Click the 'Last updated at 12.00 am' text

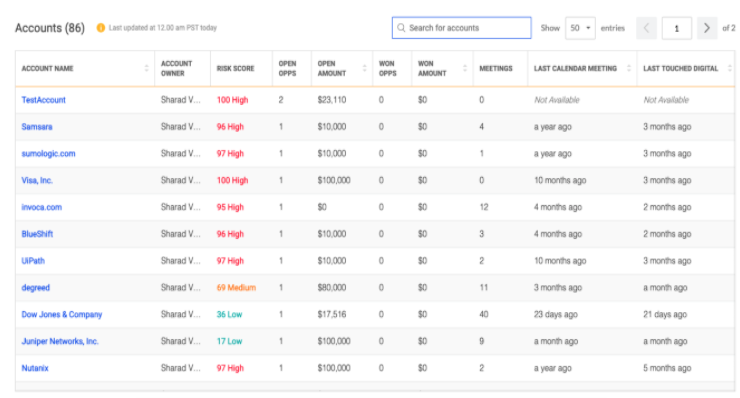pyautogui.click(x=163, y=28)
